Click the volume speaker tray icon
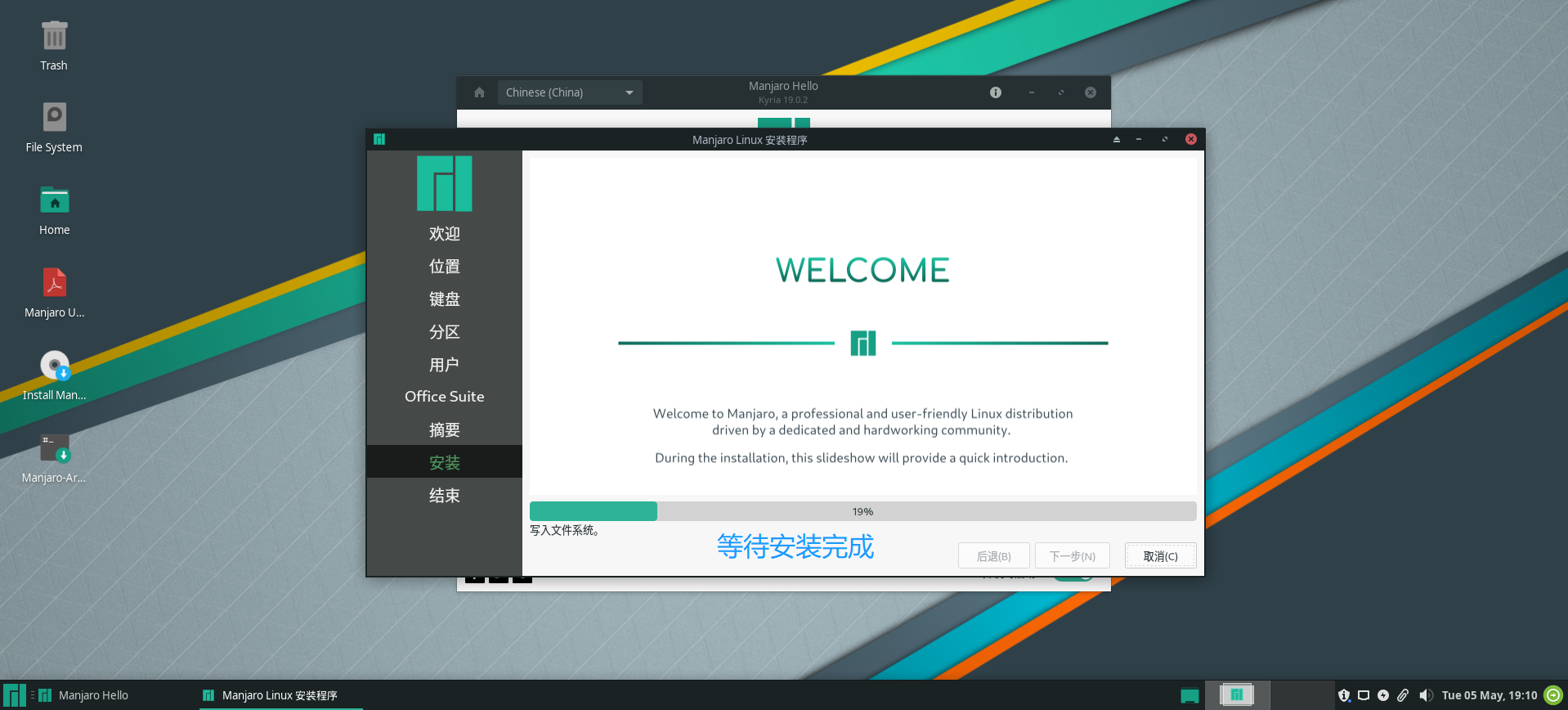The width and height of the screenshot is (1568, 710). click(x=1426, y=695)
